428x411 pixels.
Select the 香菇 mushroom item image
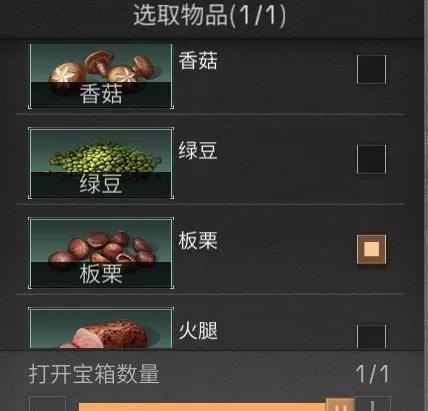coord(101,76)
